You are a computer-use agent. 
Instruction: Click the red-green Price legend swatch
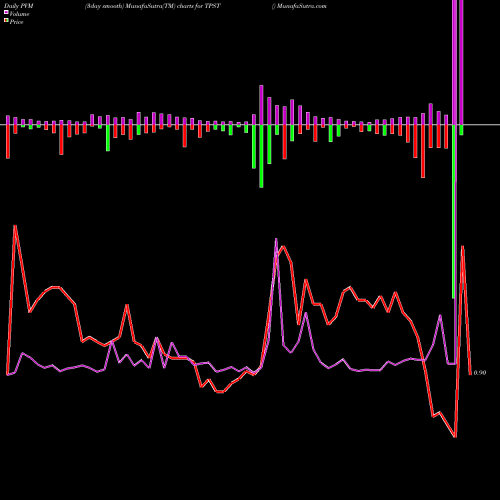[6, 20]
